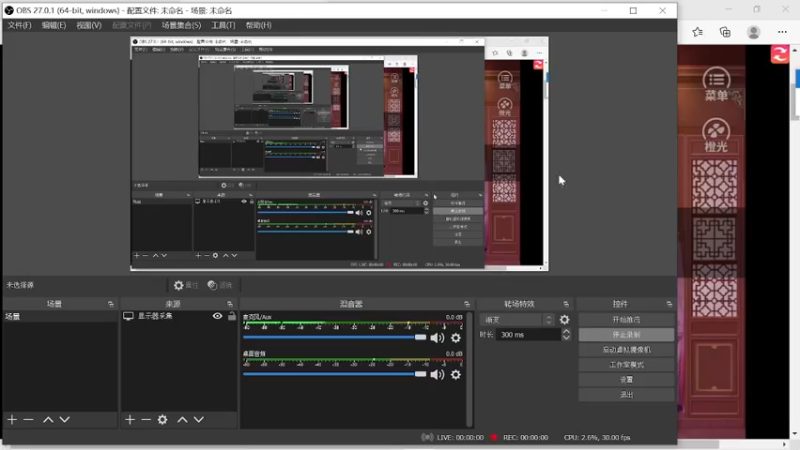Click the red swap icon in browser page corner

click(780, 54)
